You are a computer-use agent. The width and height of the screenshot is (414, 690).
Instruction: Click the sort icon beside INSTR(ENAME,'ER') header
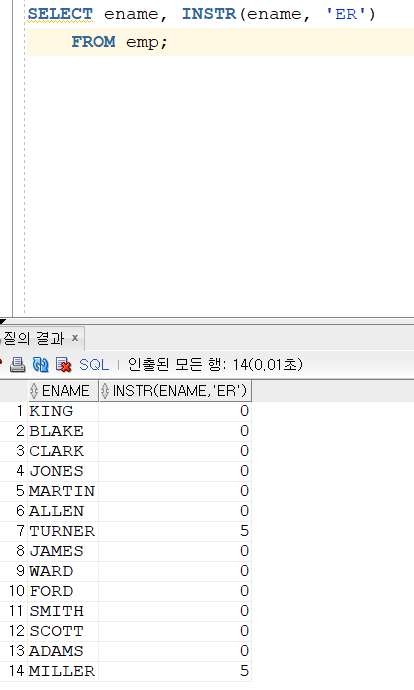[x=104, y=391]
